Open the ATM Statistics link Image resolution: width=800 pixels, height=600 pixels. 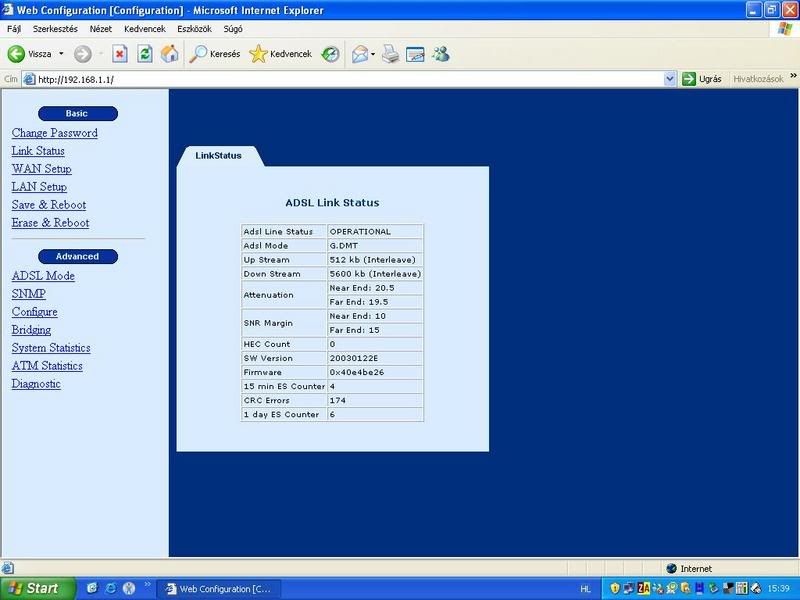pyautogui.click(x=47, y=366)
